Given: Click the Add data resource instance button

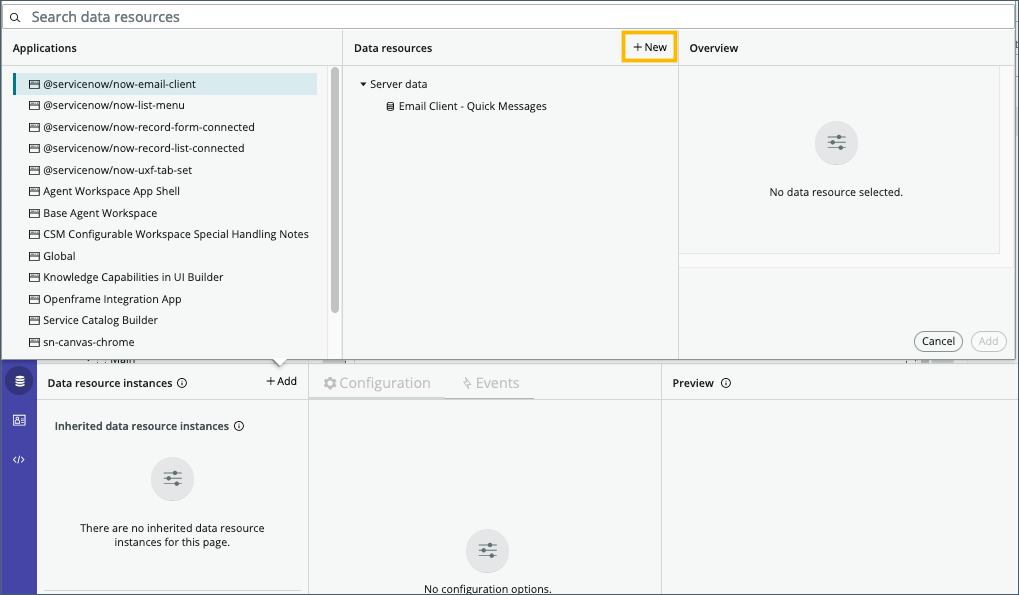Looking at the screenshot, I should pyautogui.click(x=281, y=381).
